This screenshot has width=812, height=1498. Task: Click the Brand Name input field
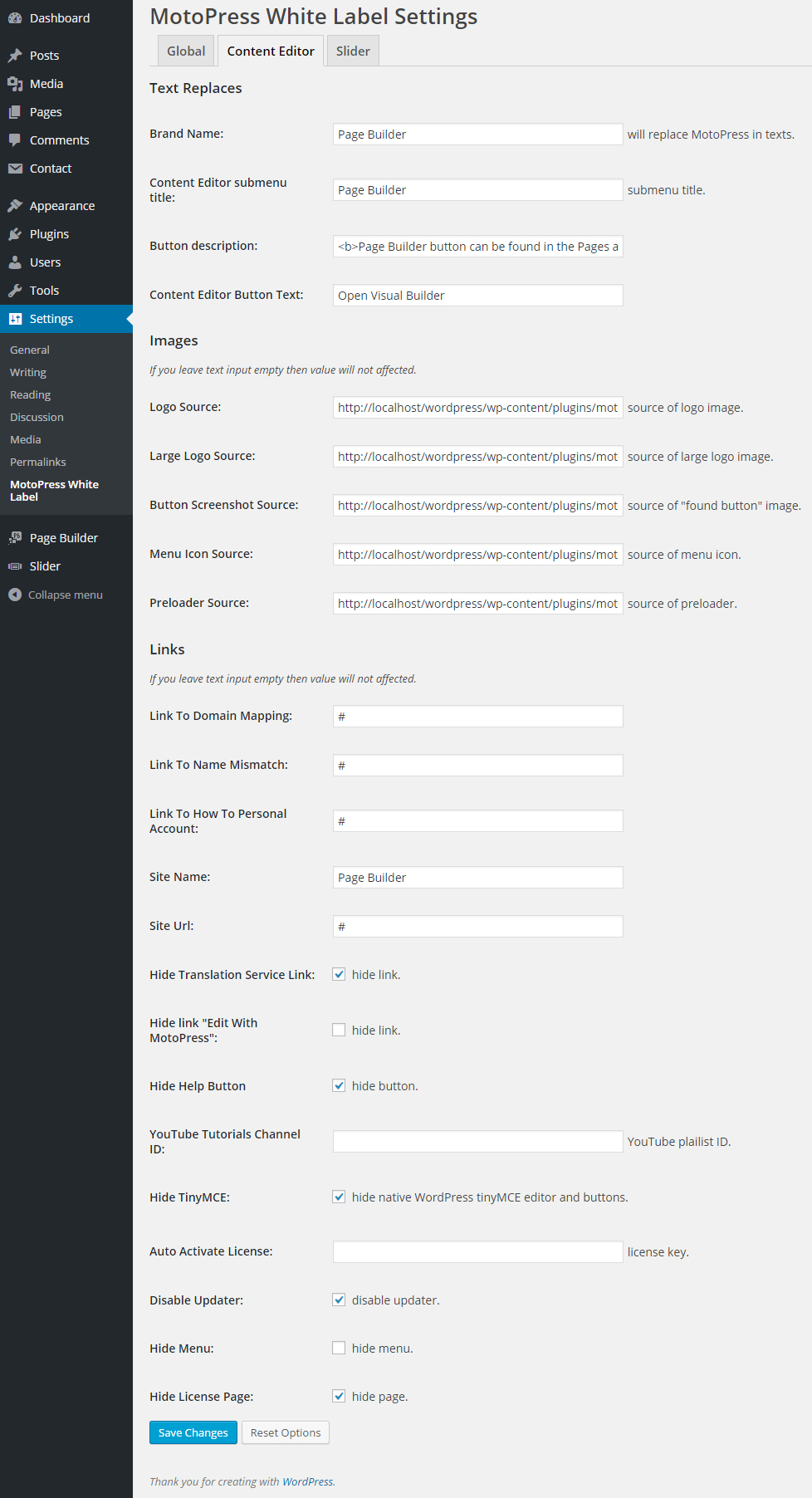coord(478,135)
